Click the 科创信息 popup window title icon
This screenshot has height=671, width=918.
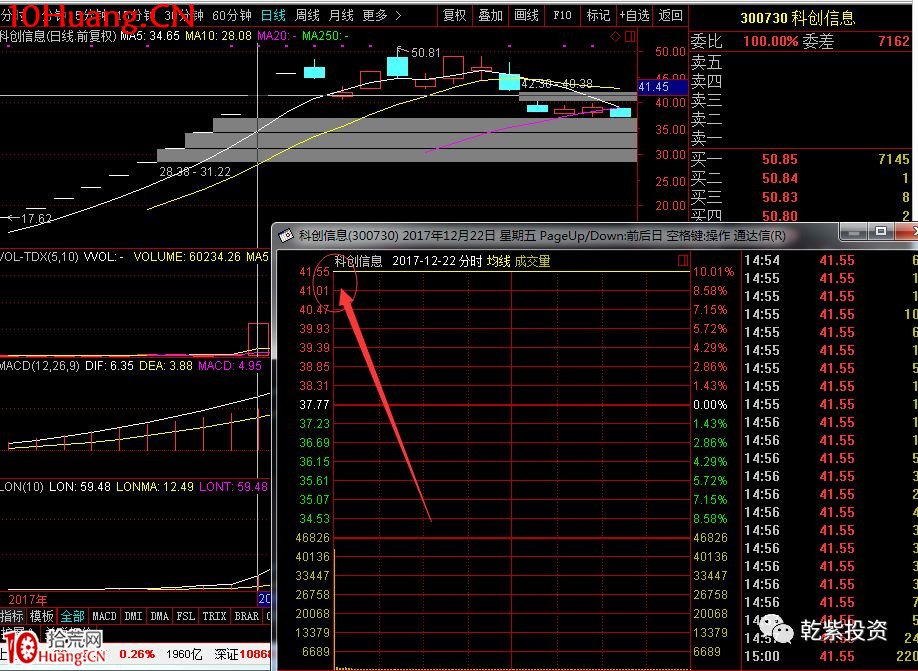coord(285,235)
